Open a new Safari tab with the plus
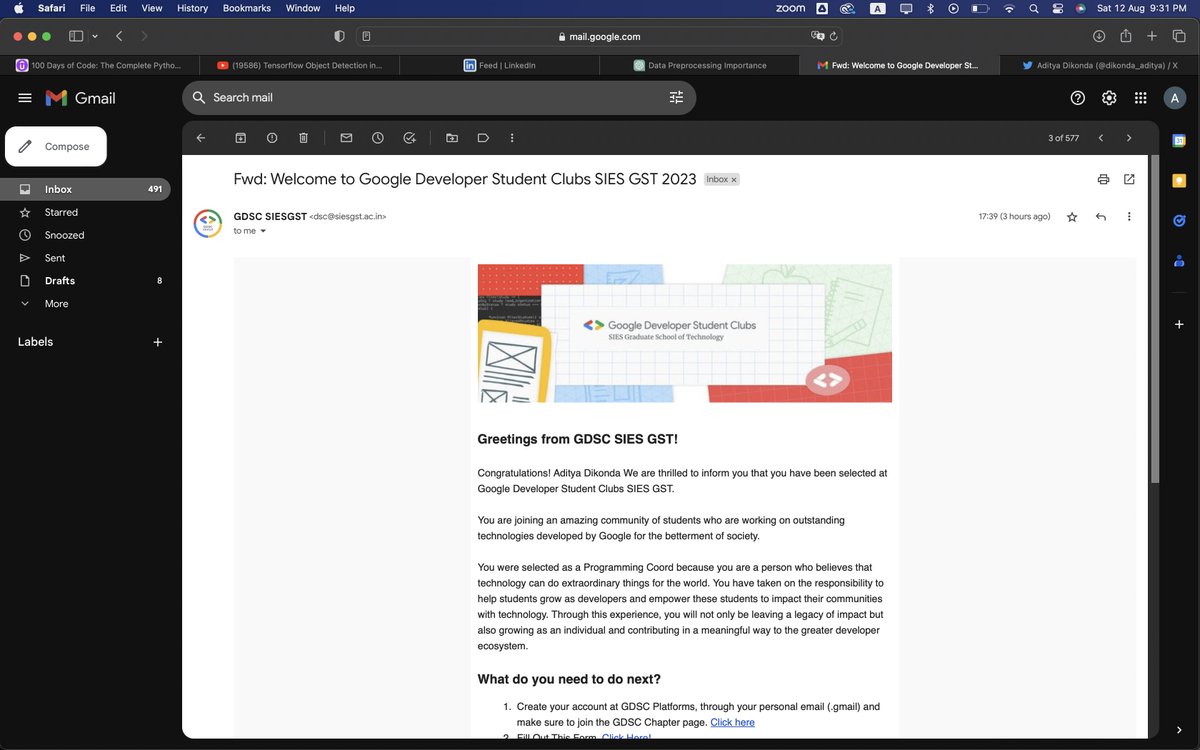The image size is (1200, 750). tap(1152, 36)
